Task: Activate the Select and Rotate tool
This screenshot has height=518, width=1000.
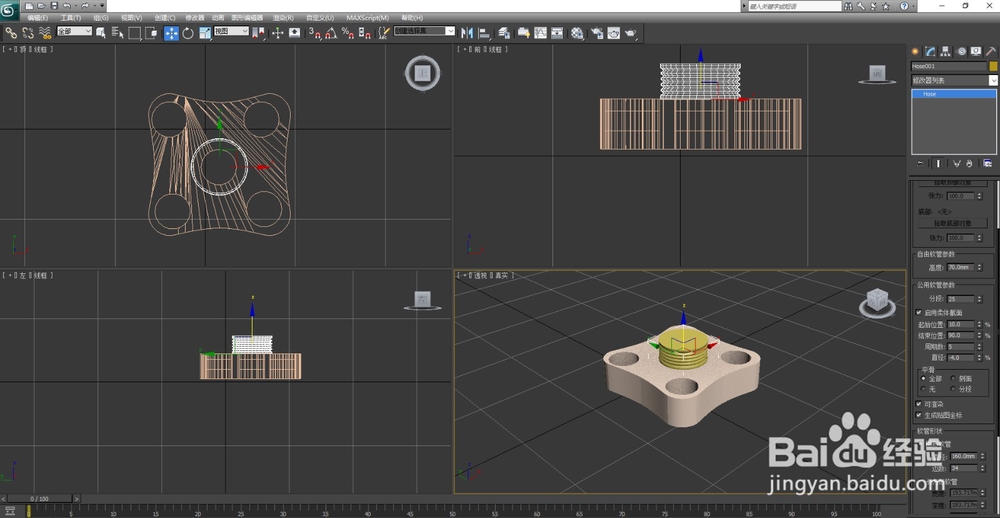Action: [188, 33]
